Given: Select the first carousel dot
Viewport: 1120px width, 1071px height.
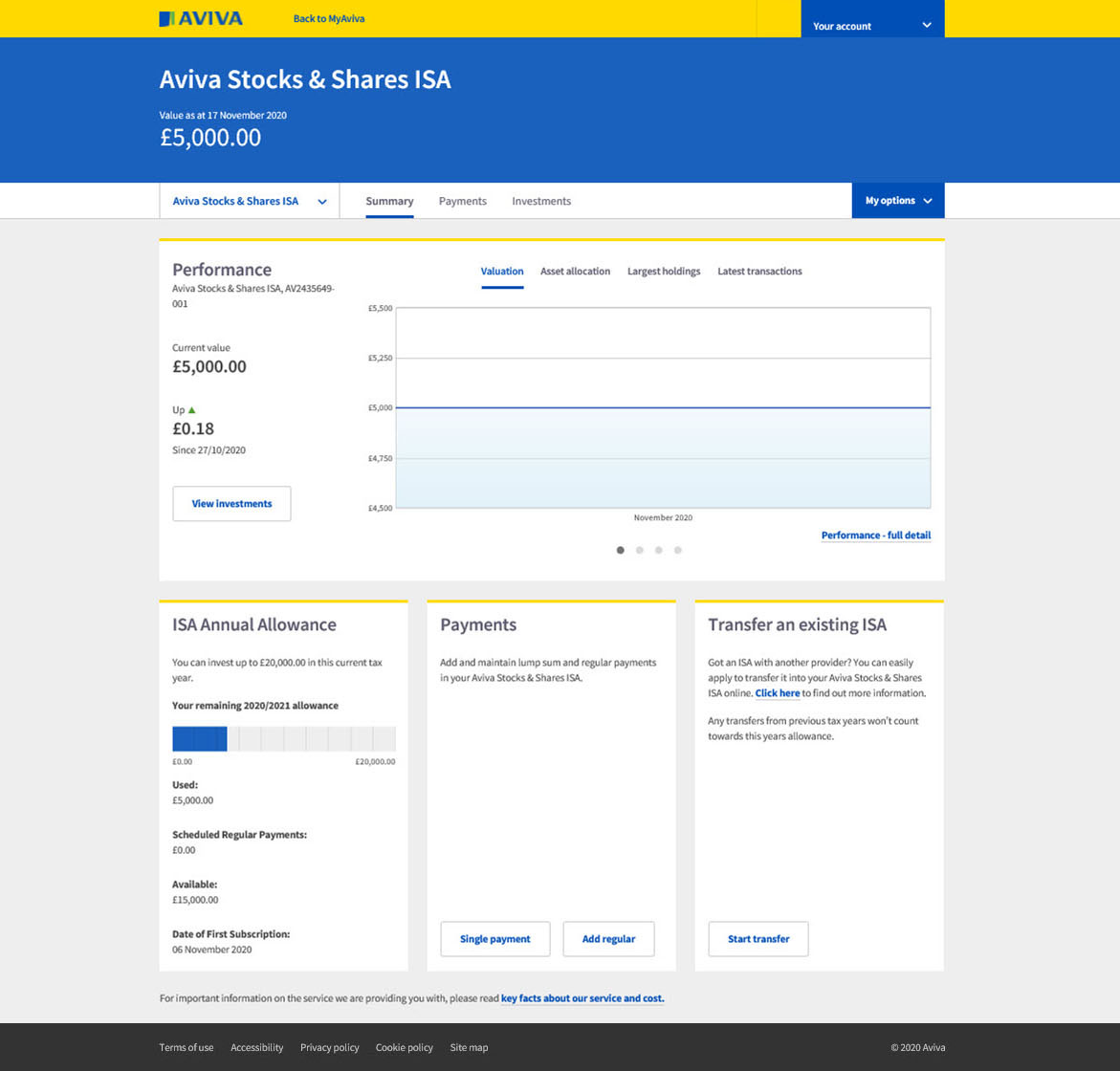Looking at the screenshot, I should [620, 551].
